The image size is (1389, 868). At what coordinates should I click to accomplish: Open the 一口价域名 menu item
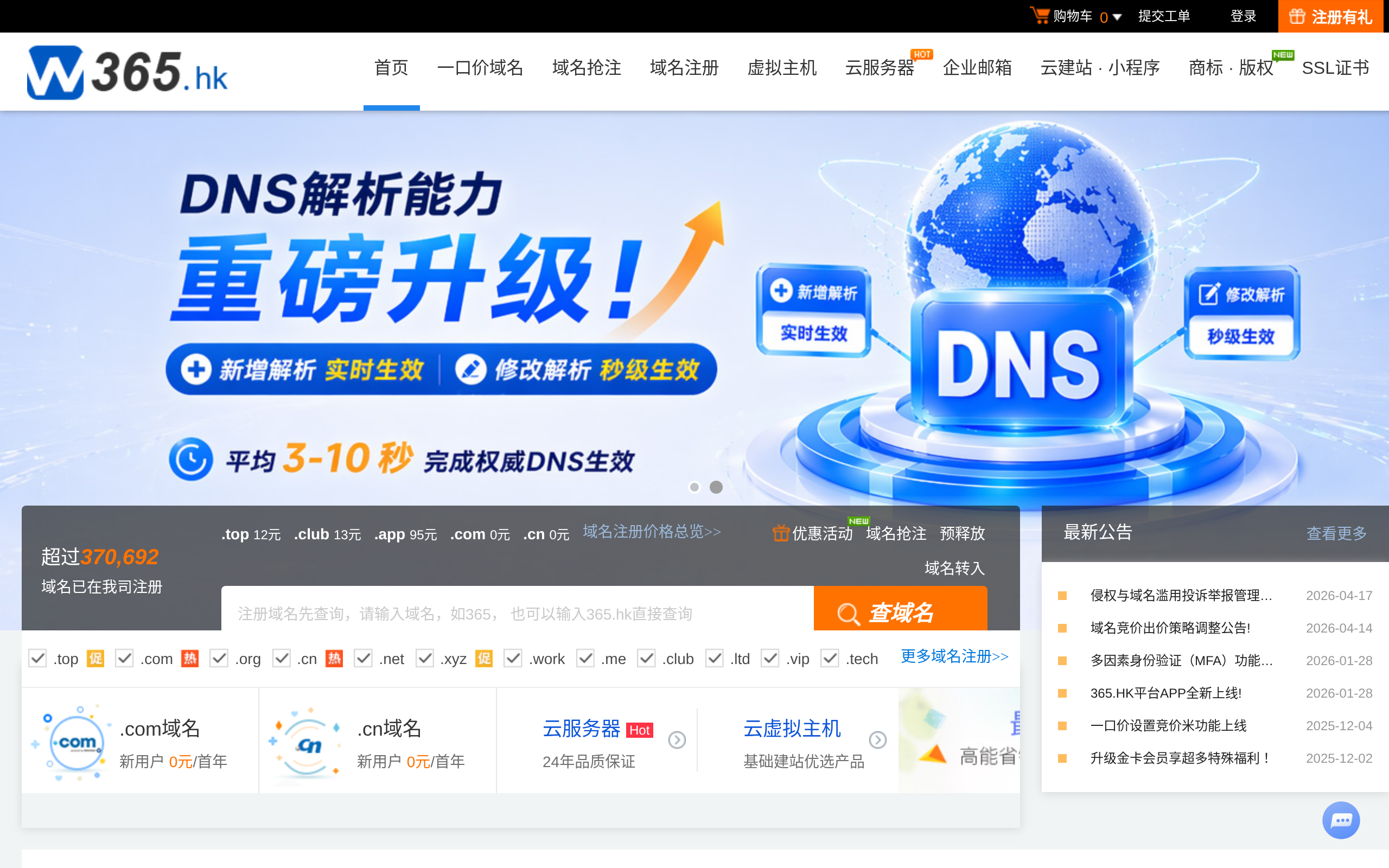pos(480,68)
